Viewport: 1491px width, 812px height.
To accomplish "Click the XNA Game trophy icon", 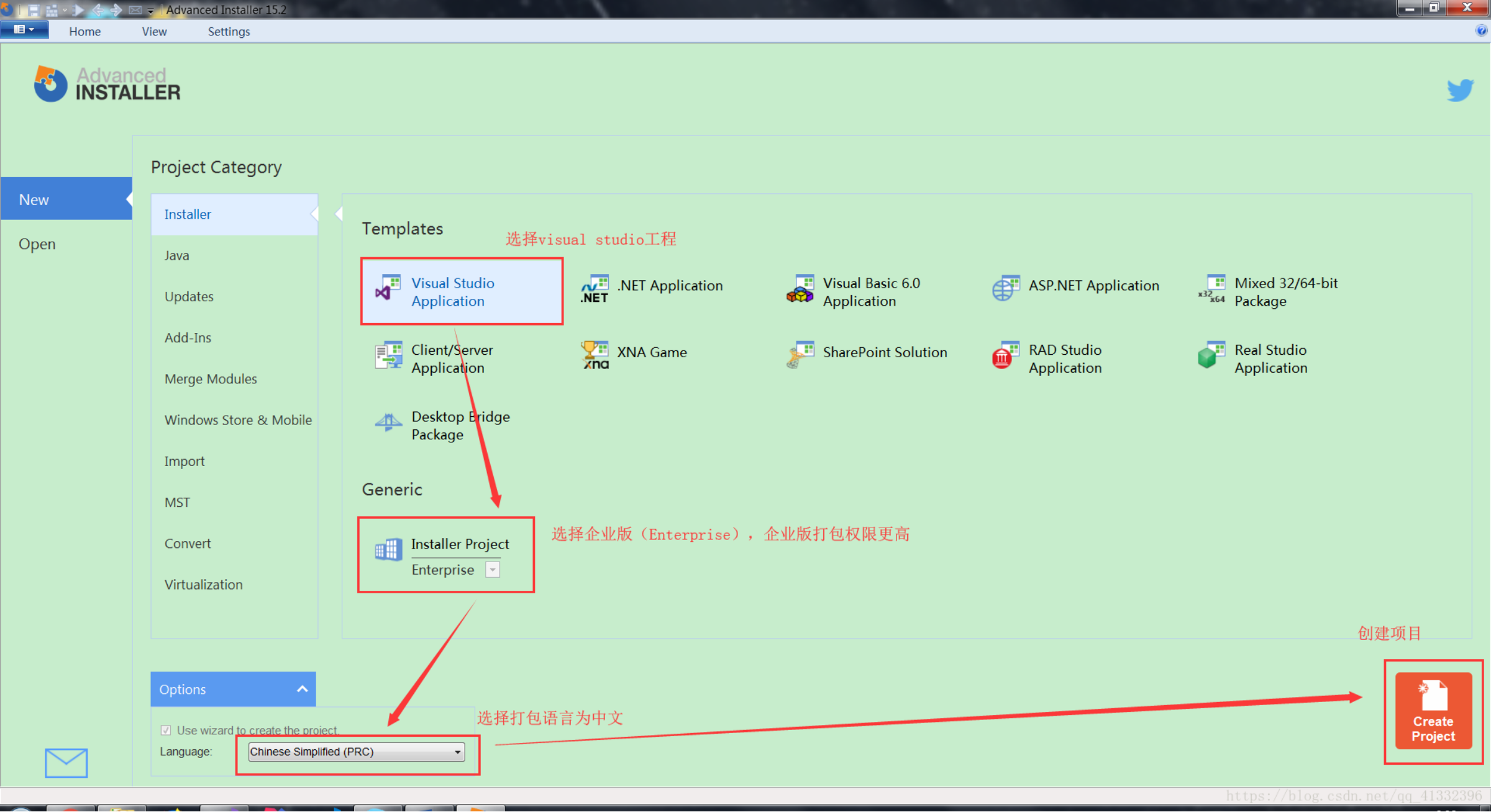I will coord(595,355).
